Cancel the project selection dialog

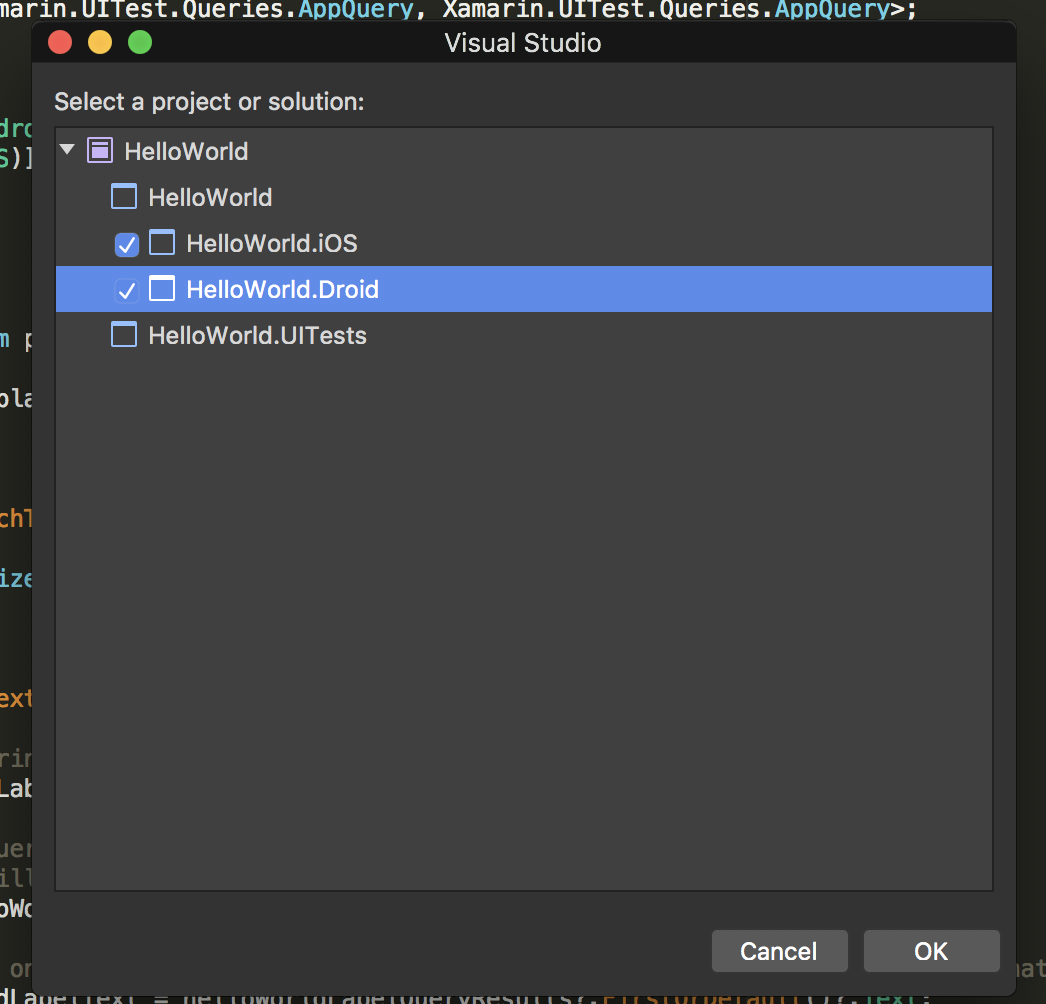779,951
